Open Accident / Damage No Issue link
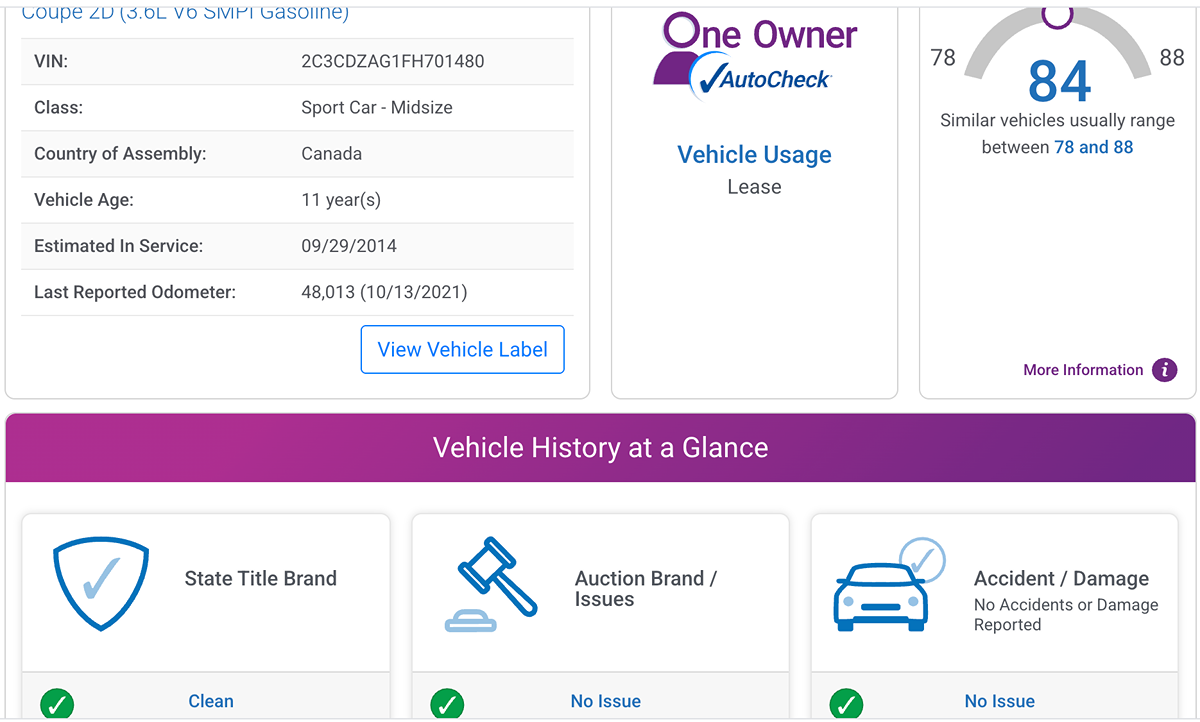The height and width of the screenshot is (722, 1200). 1000,701
